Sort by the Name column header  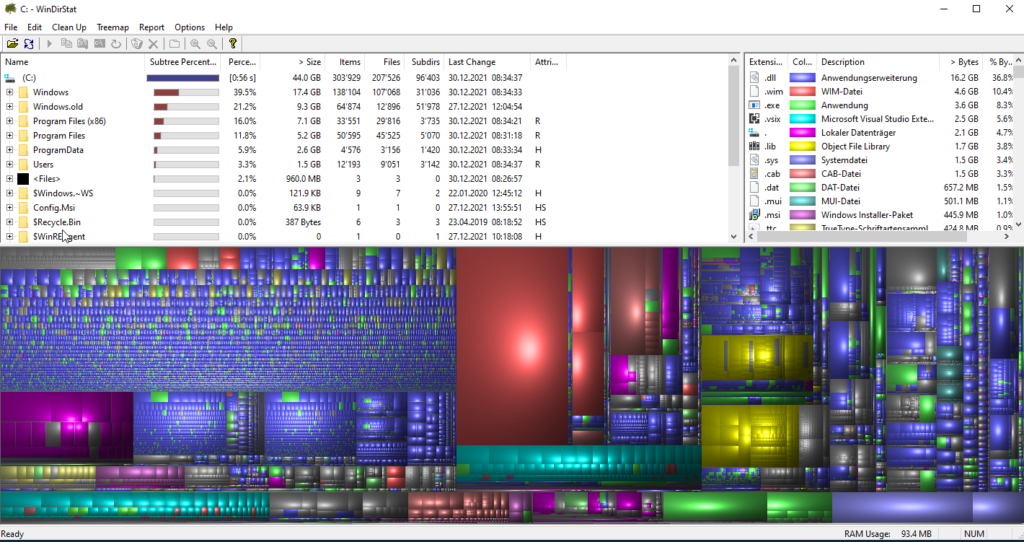(x=72, y=62)
